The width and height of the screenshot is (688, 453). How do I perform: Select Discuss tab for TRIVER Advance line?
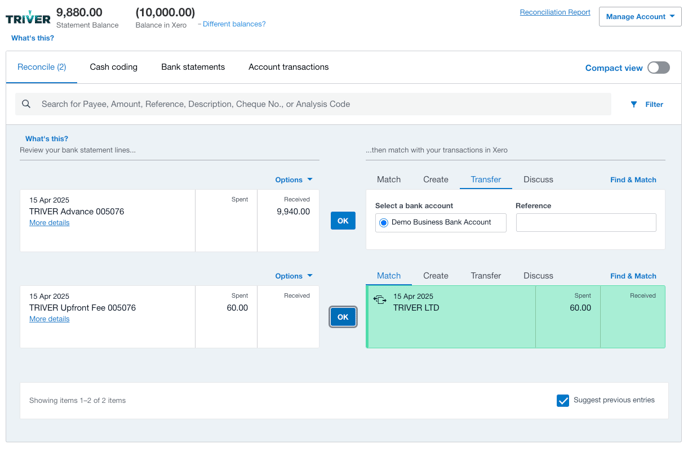coord(538,179)
